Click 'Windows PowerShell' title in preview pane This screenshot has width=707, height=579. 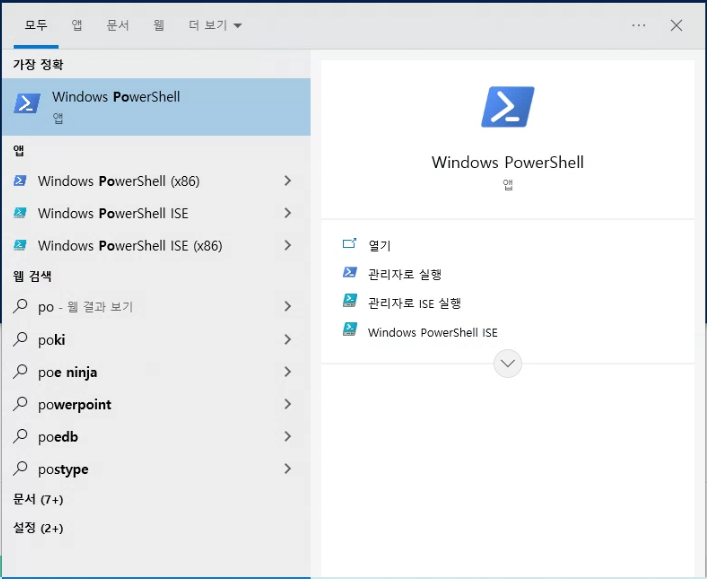tap(508, 162)
